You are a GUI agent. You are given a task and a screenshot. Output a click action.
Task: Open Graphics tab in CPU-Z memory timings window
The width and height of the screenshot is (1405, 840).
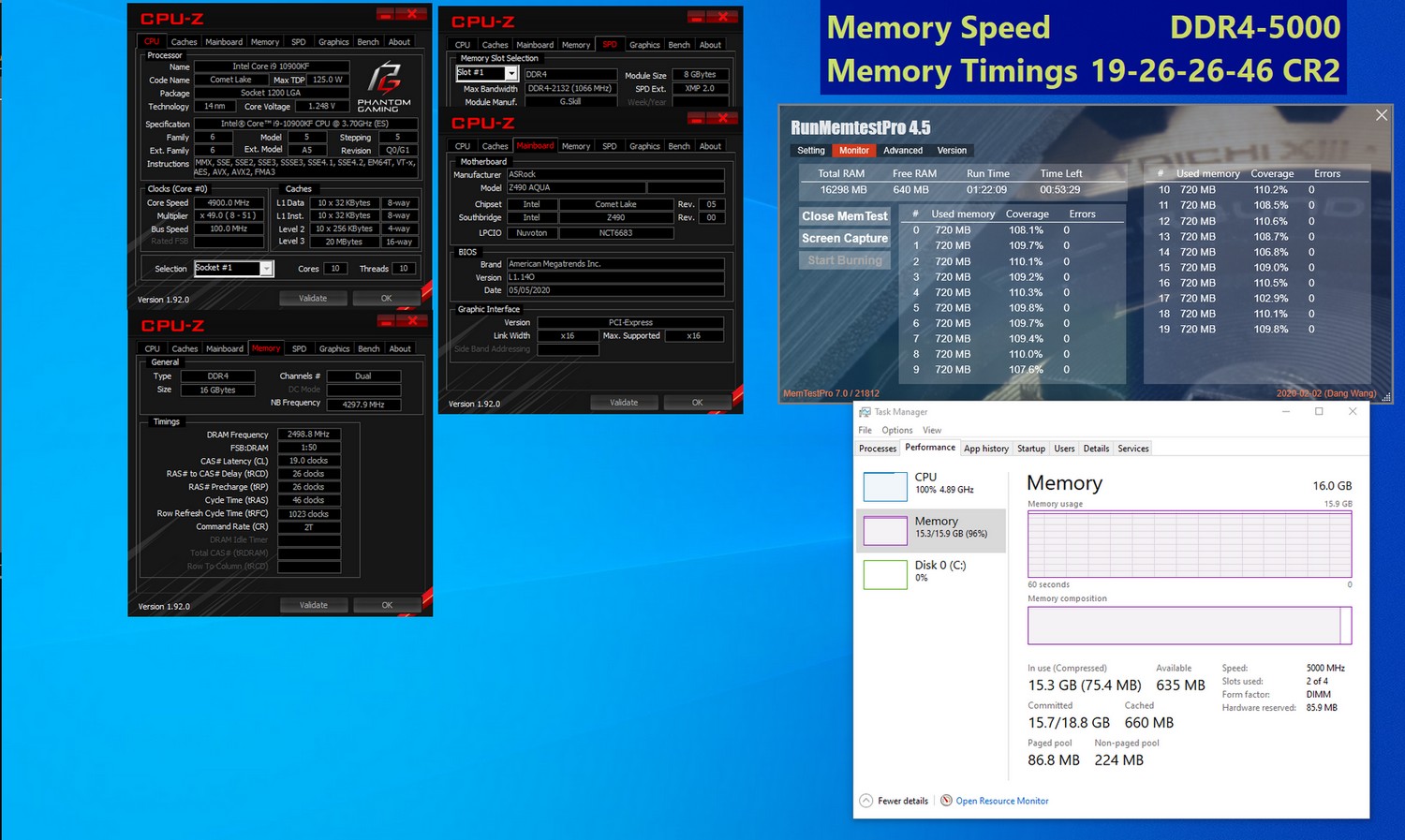pos(334,348)
